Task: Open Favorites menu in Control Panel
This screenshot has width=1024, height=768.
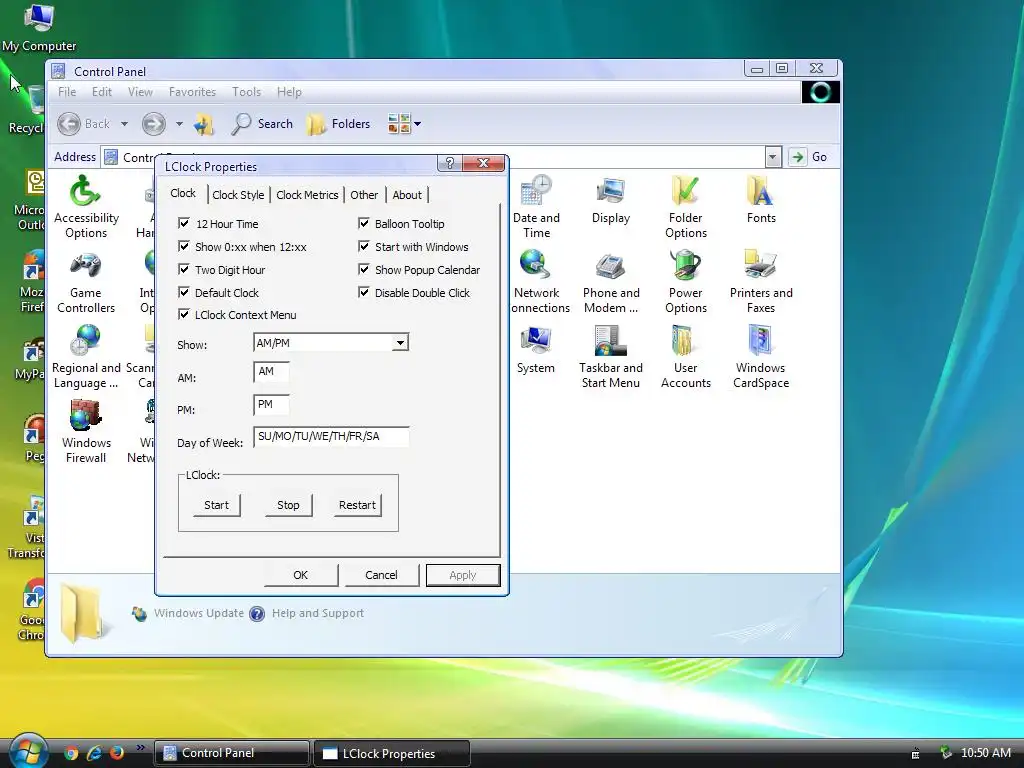Action: coord(192,92)
